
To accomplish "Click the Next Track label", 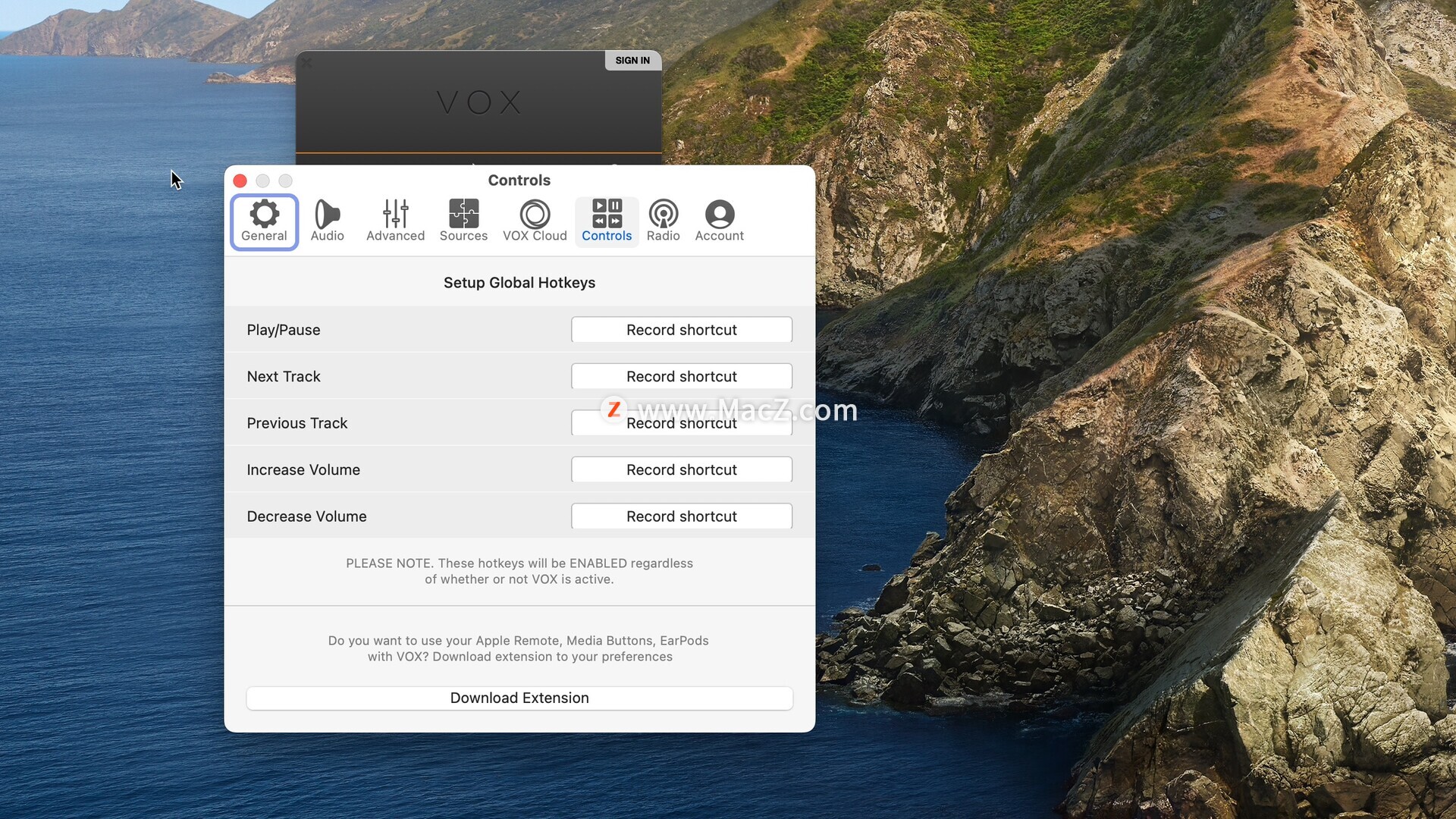I will tap(284, 376).
